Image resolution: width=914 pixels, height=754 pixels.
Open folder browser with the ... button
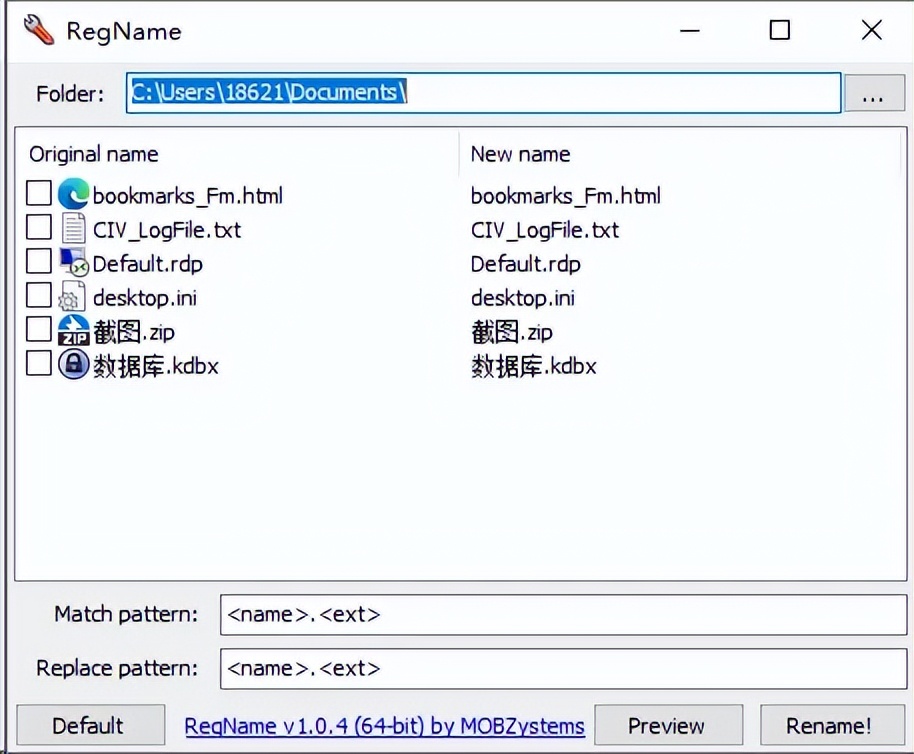(x=874, y=94)
